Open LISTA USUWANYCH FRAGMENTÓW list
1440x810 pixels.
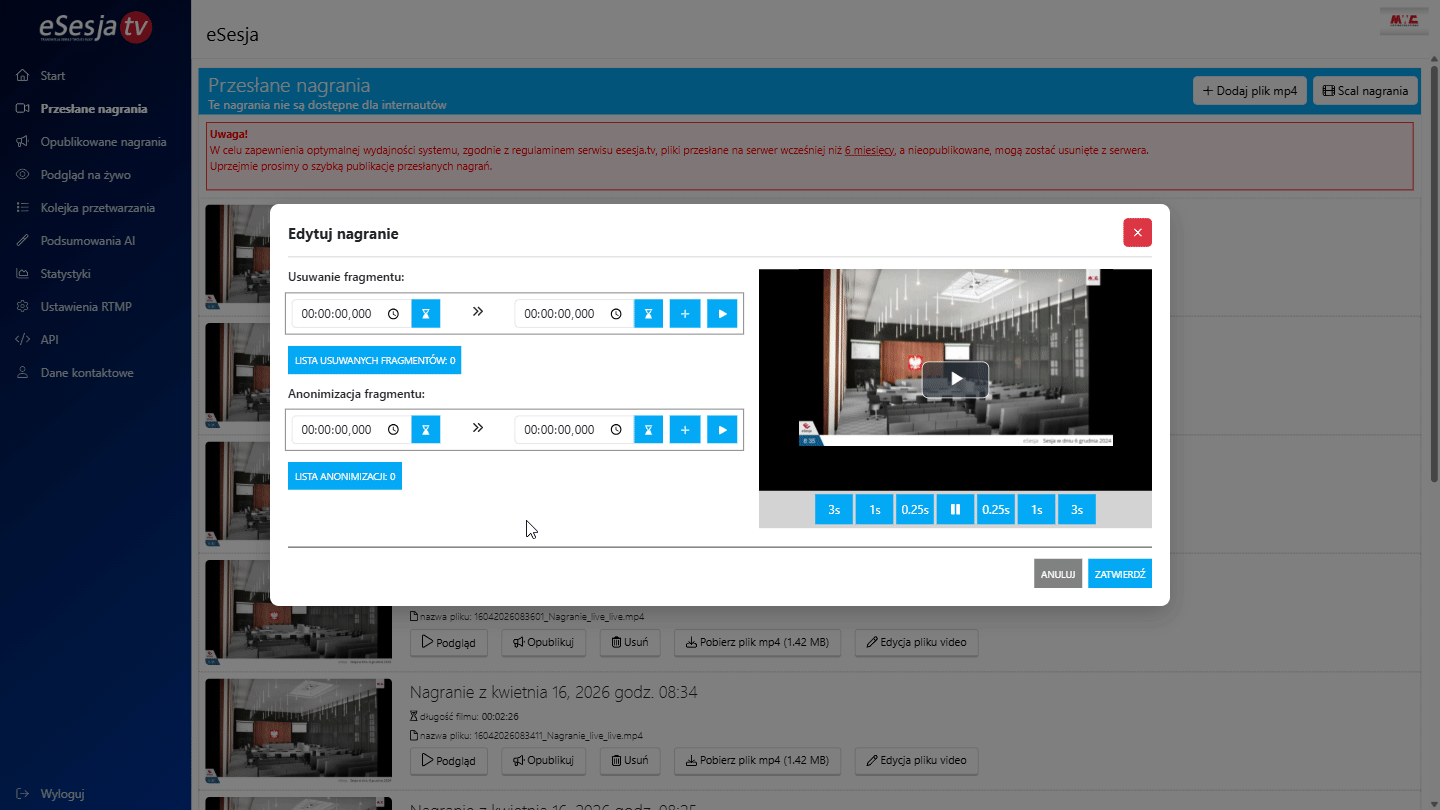(374, 360)
